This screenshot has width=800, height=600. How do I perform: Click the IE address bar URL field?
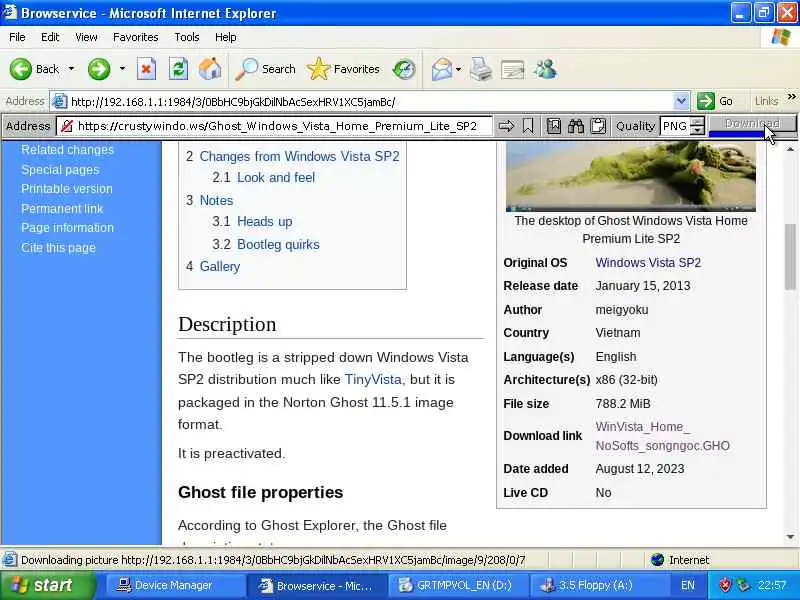click(362, 102)
